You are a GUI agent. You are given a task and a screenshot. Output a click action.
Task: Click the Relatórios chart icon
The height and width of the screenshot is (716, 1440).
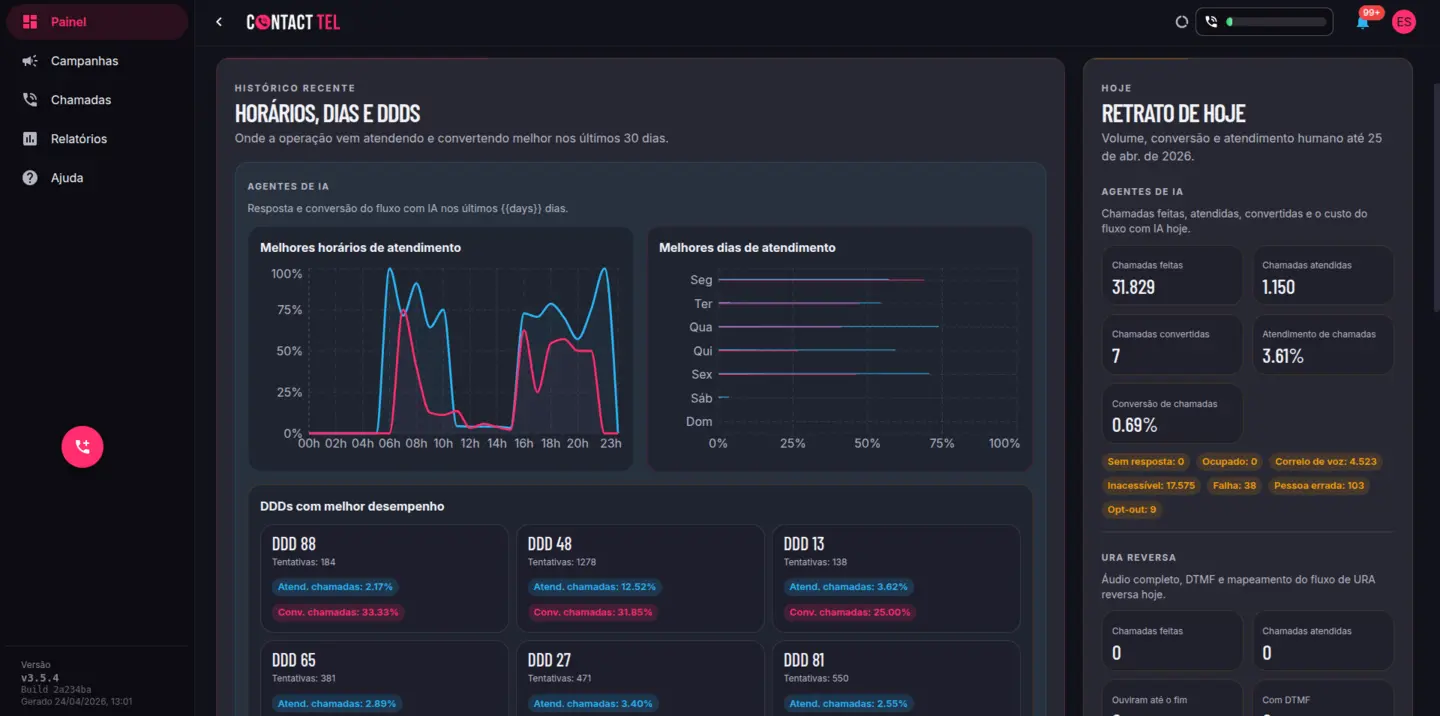[x=30, y=139]
